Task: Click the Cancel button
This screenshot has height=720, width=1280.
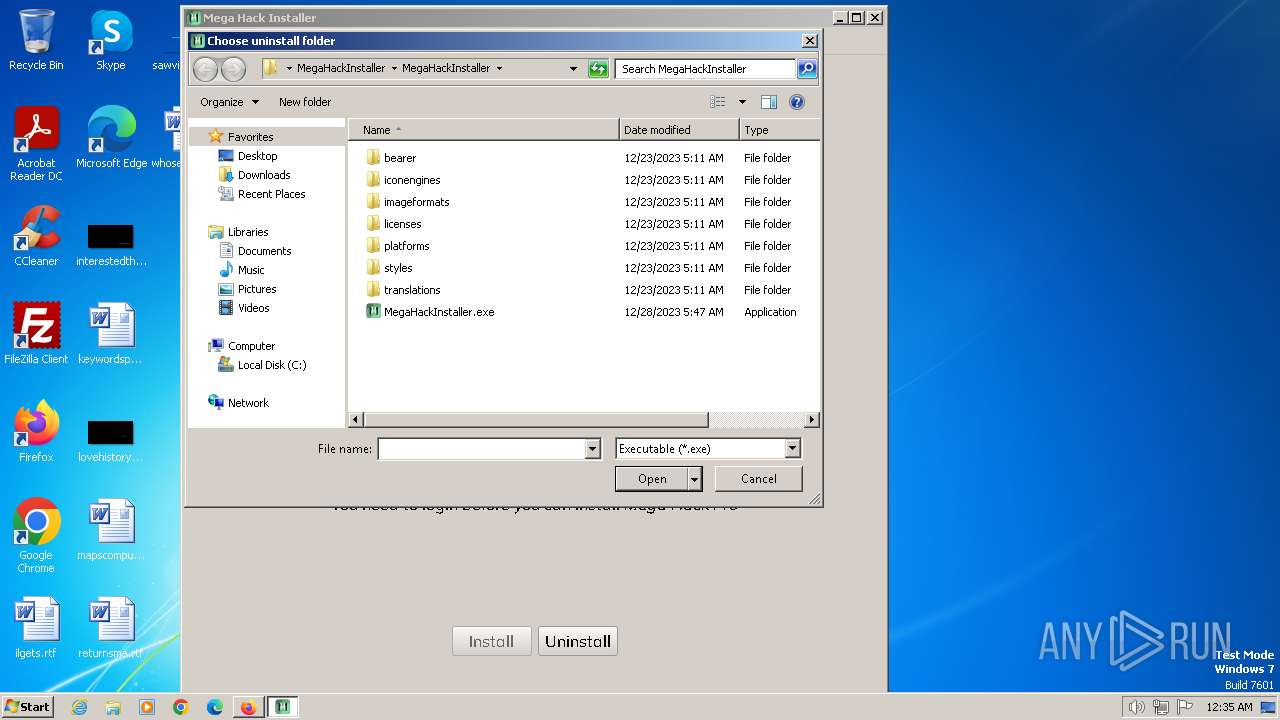Action: click(x=759, y=479)
